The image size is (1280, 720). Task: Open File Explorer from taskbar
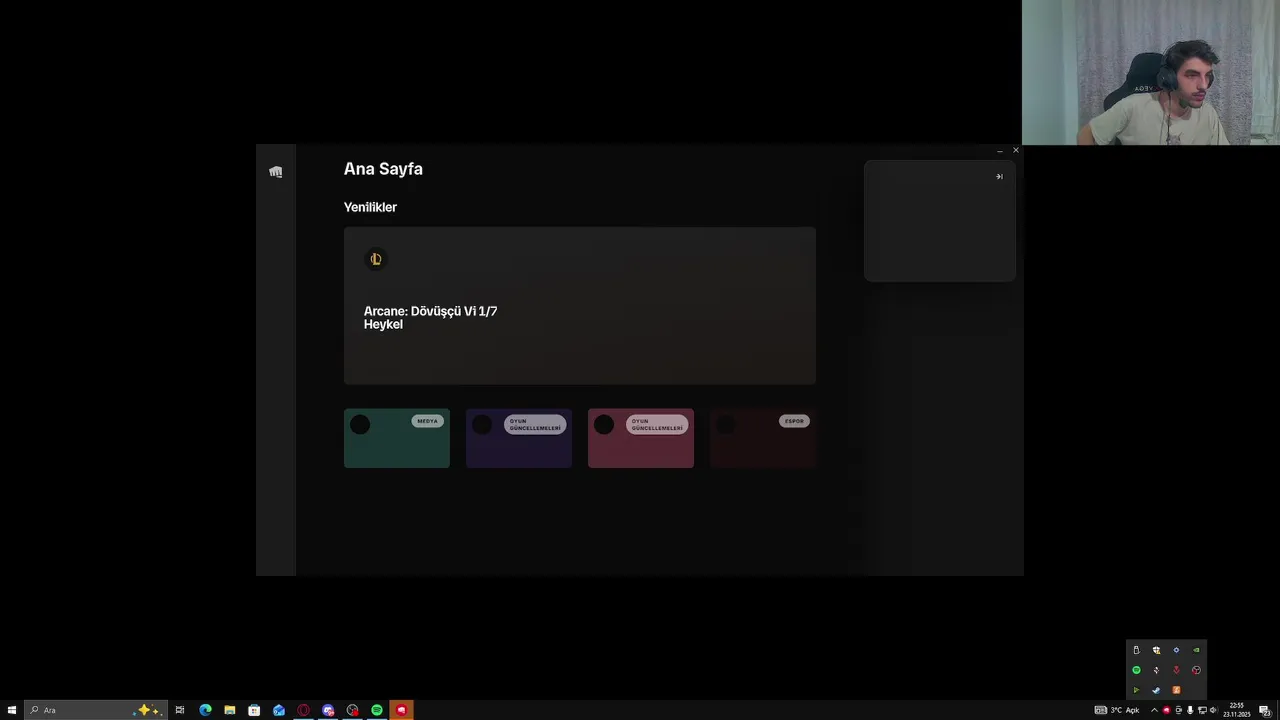pos(230,710)
